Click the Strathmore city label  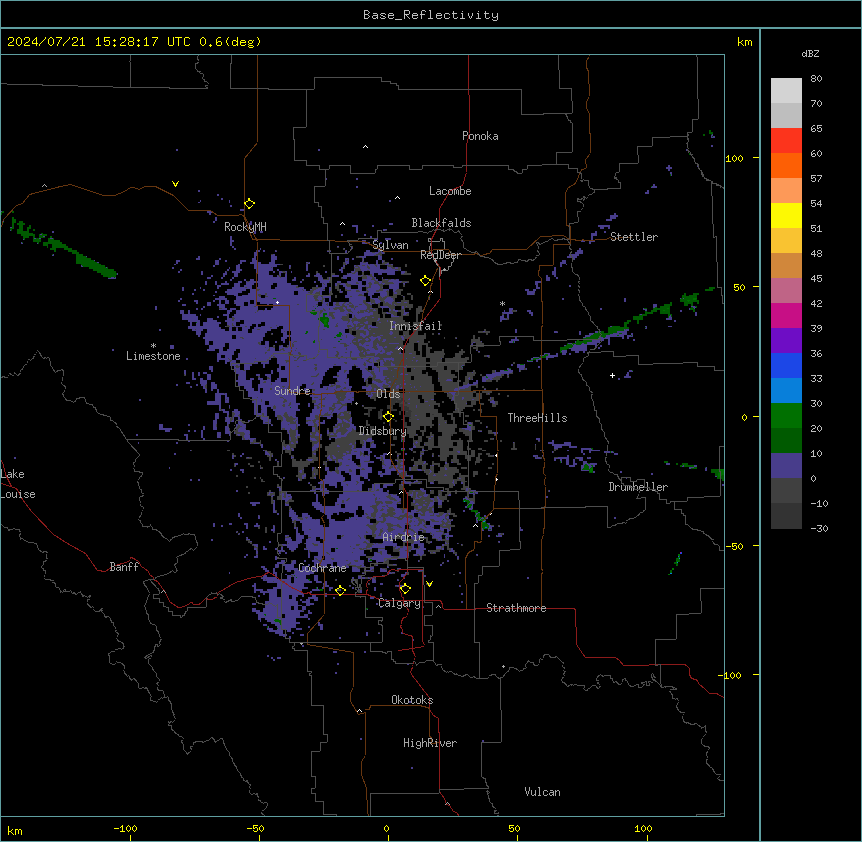click(x=516, y=608)
